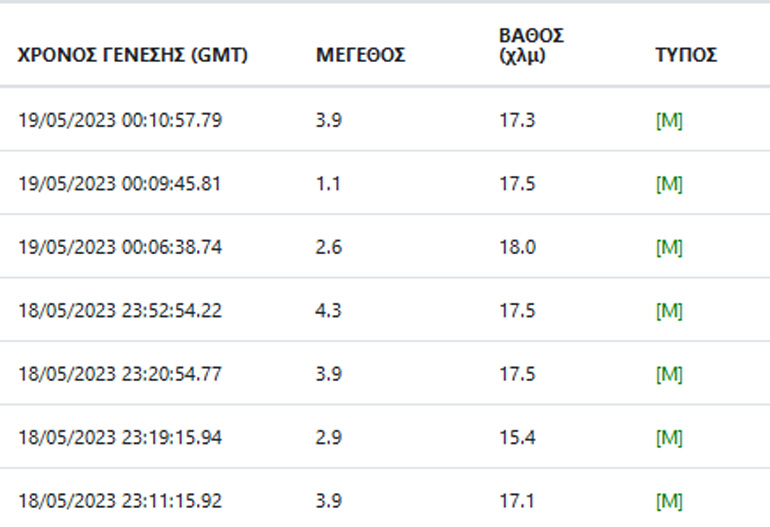770x527 pixels.
Task: Select the depth value 18.0
Action: click(x=517, y=247)
